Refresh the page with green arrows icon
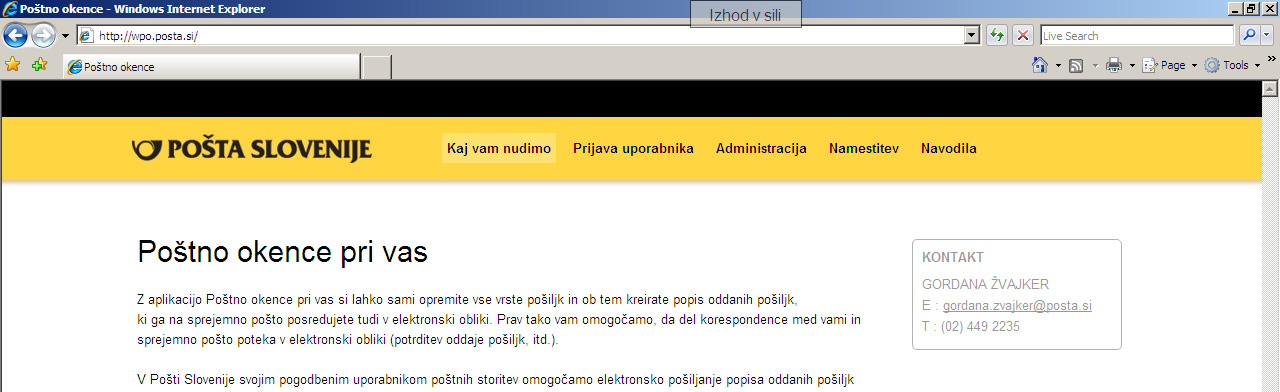This screenshot has height=392, width=1280. click(x=997, y=35)
